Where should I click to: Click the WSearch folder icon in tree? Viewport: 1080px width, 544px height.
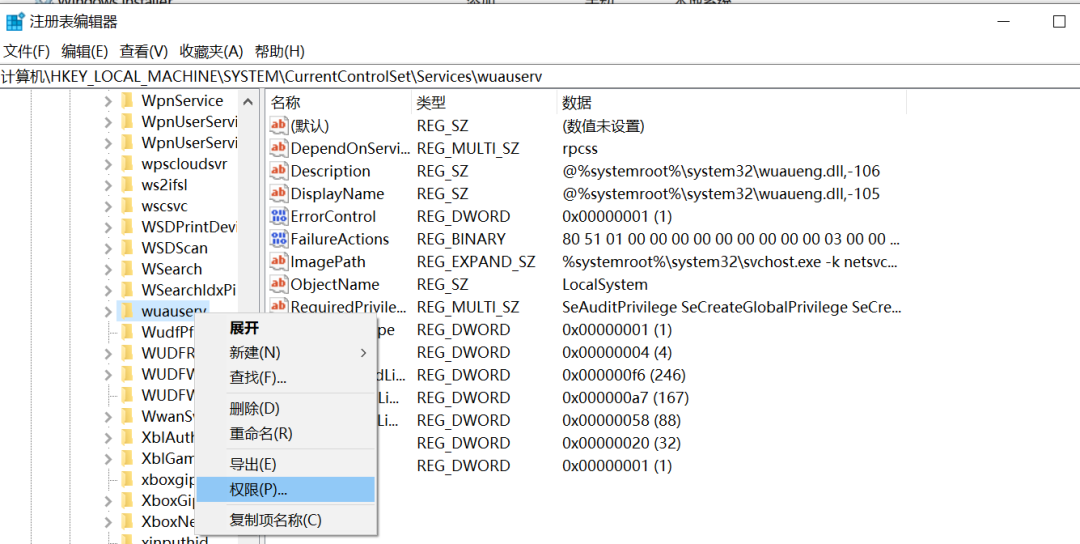127,269
